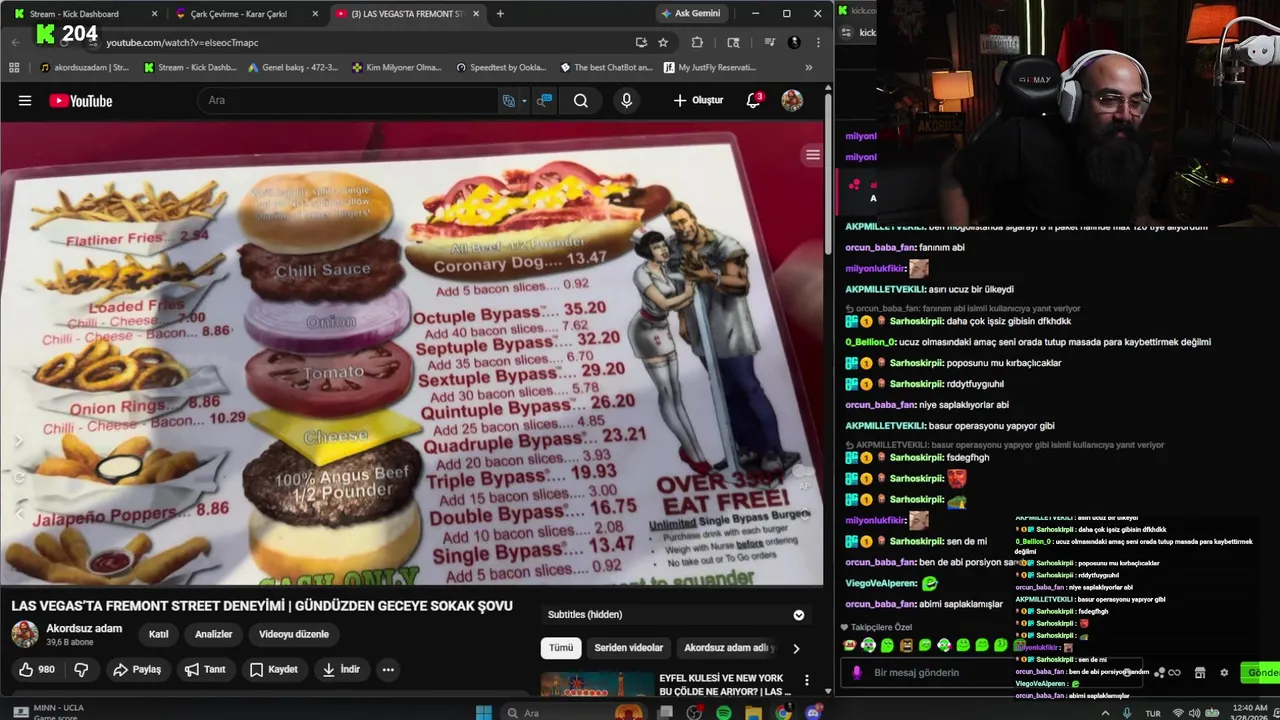Focus the YouTube 'Ara' search box
Image resolution: width=1280 pixels, height=720 pixels.
350,100
